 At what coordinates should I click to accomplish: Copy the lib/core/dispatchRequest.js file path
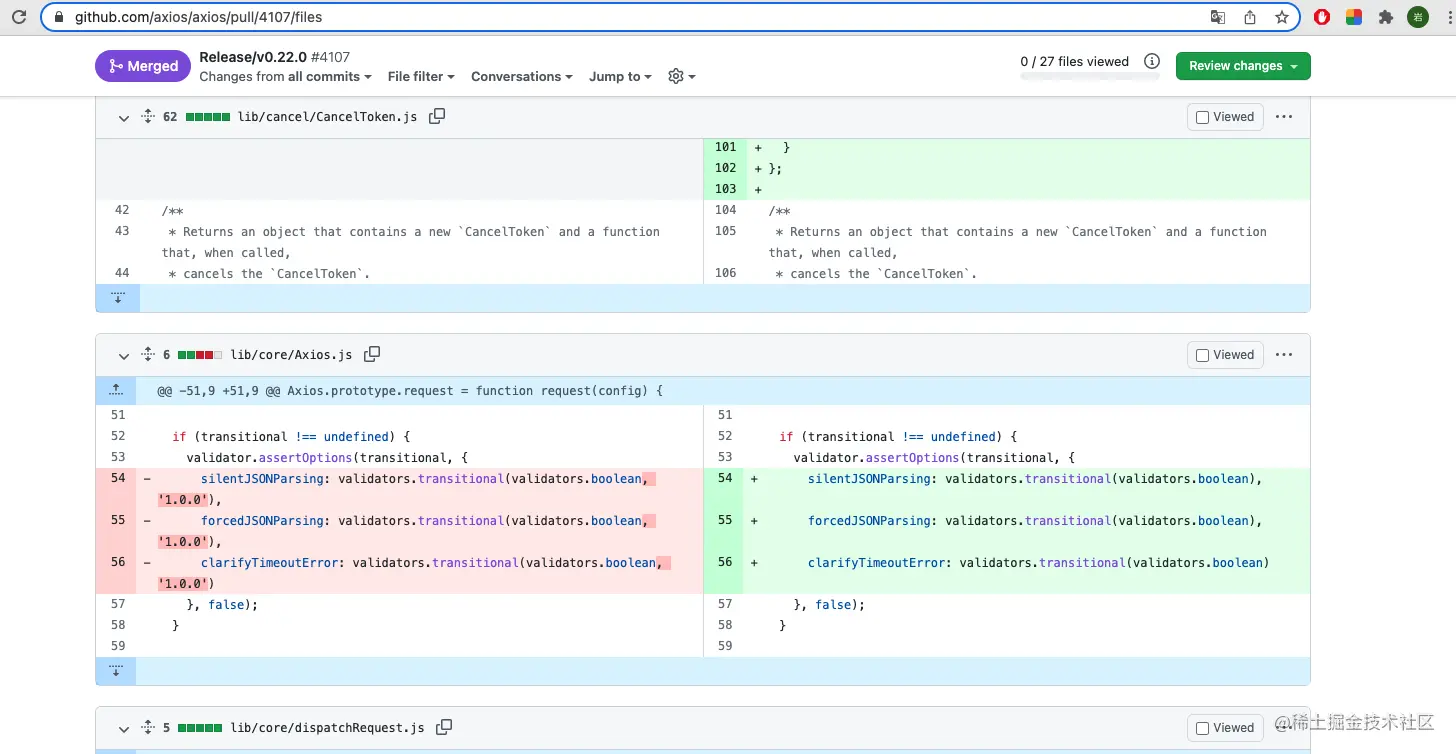(444, 727)
